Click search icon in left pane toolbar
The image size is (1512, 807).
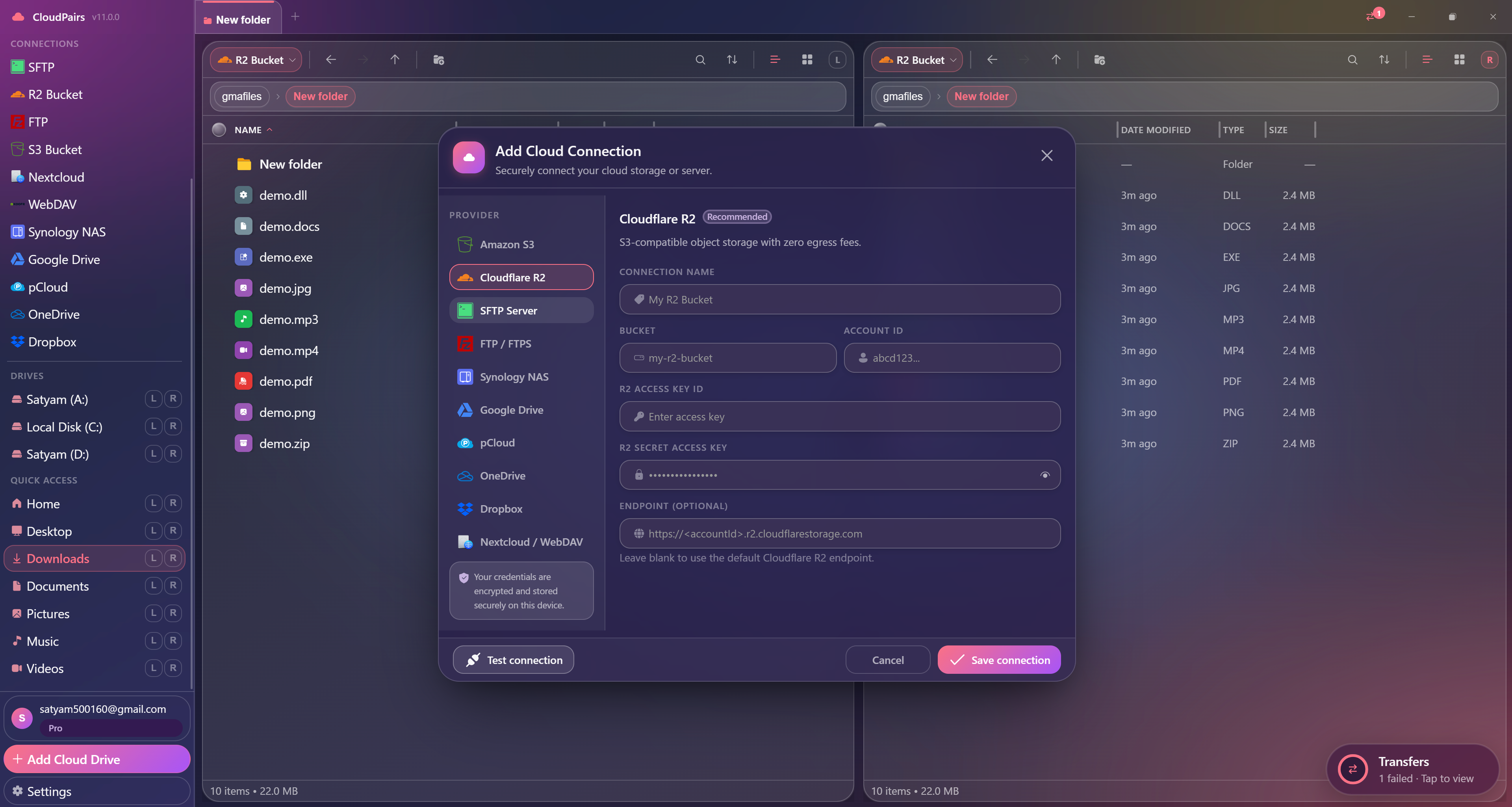[x=700, y=60]
